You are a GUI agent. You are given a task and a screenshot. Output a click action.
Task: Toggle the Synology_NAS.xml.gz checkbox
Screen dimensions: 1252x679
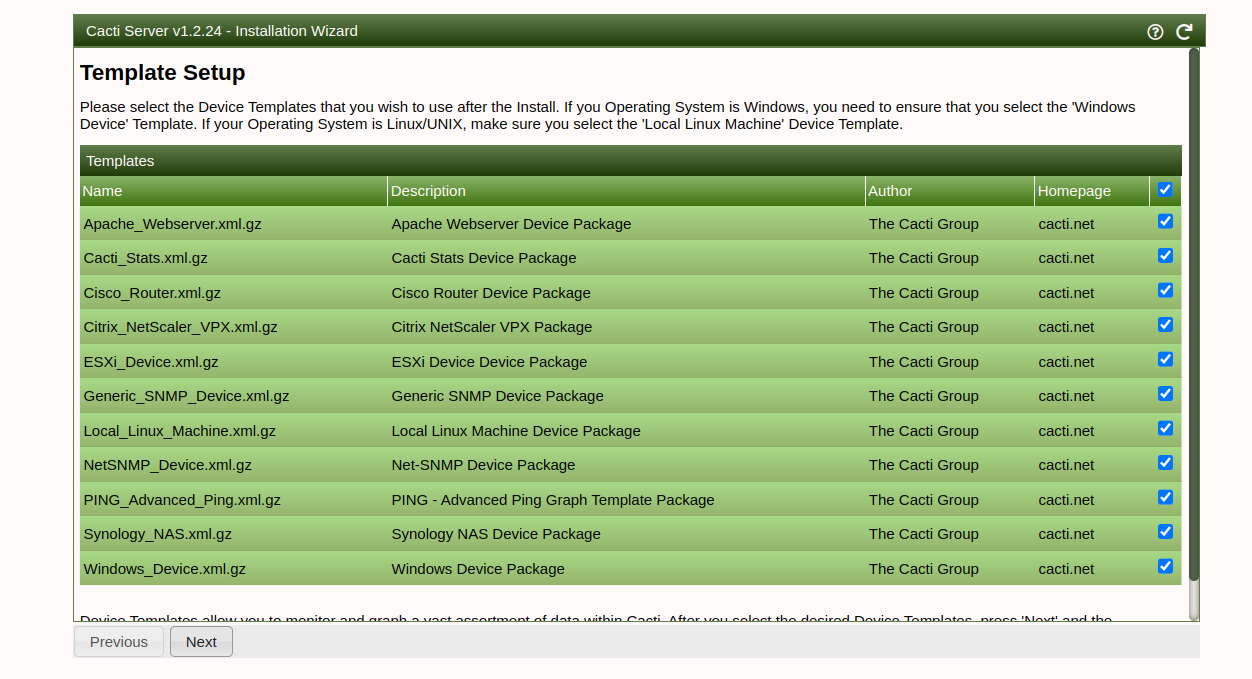[x=1165, y=532]
